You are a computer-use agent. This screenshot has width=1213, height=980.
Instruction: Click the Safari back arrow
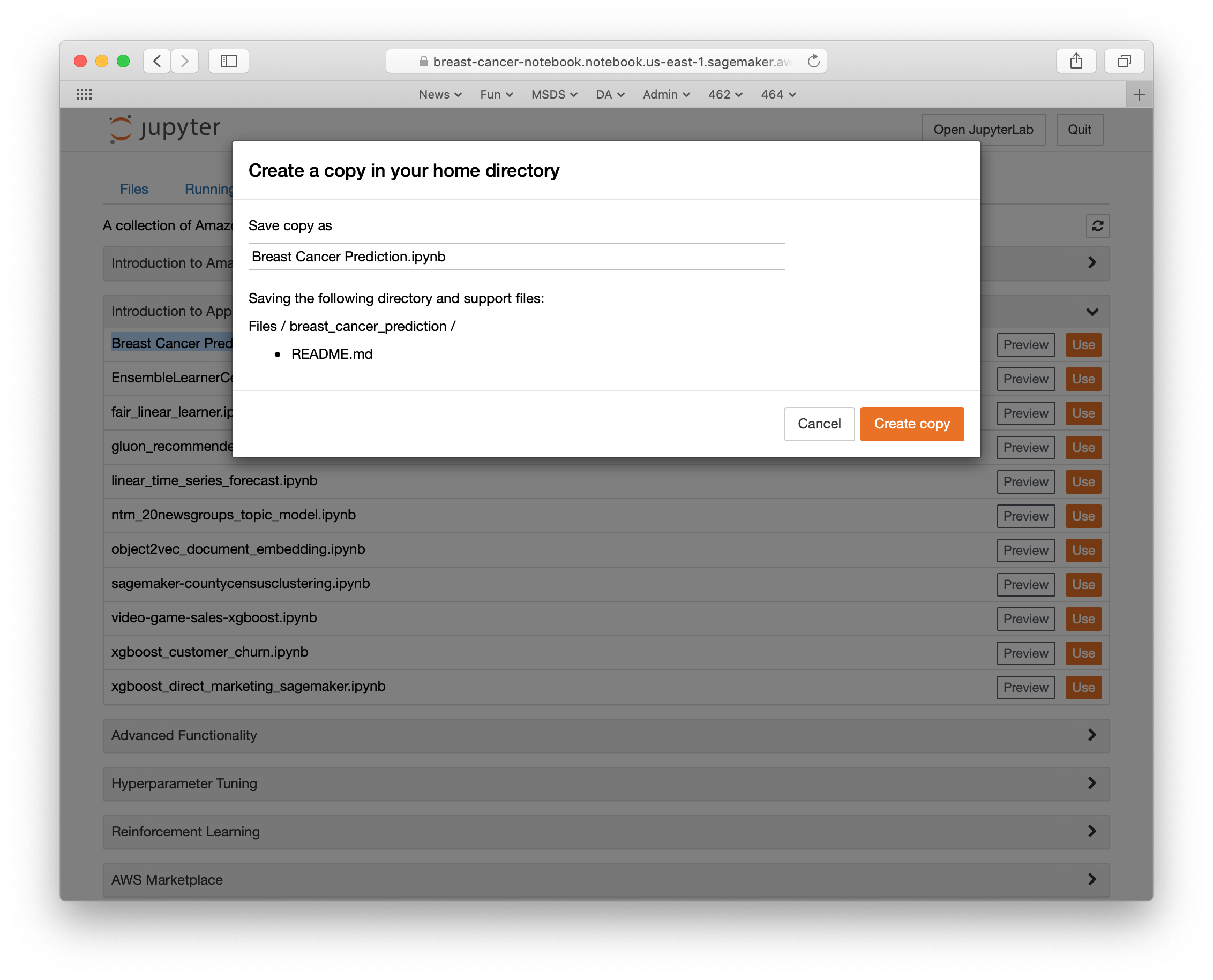tap(158, 61)
